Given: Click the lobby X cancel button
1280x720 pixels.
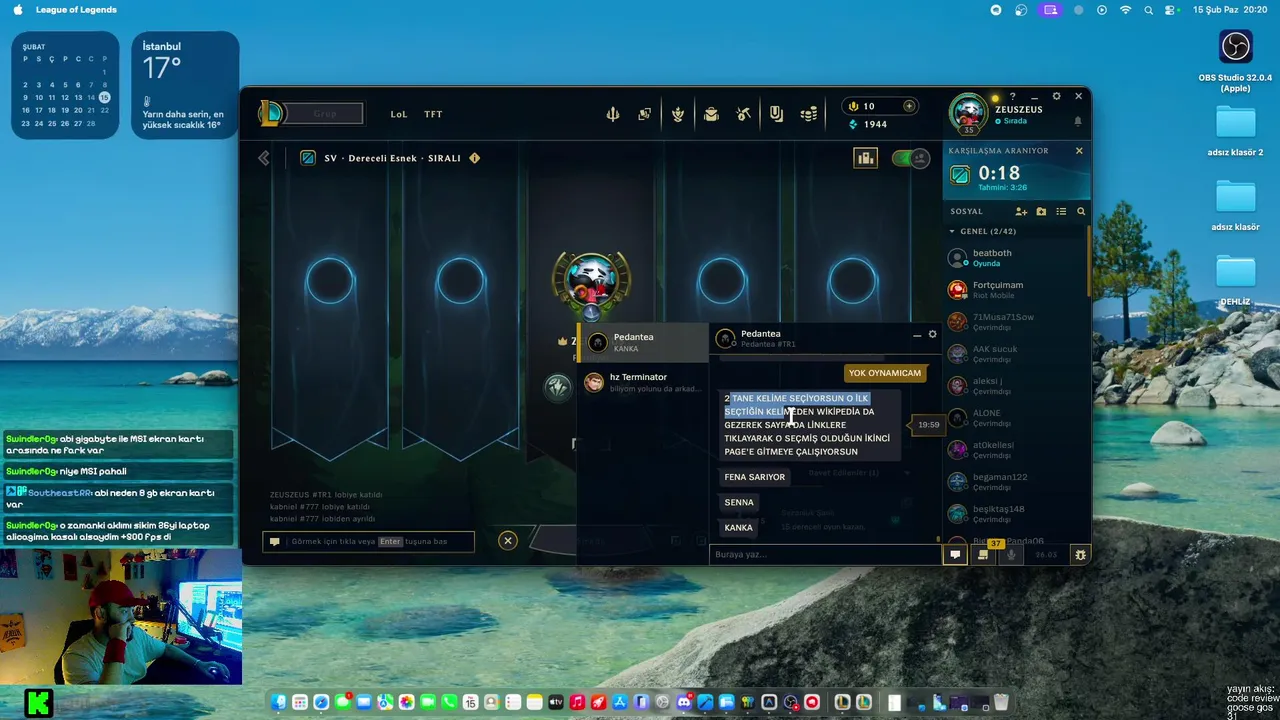Looking at the screenshot, I should click(x=508, y=541).
